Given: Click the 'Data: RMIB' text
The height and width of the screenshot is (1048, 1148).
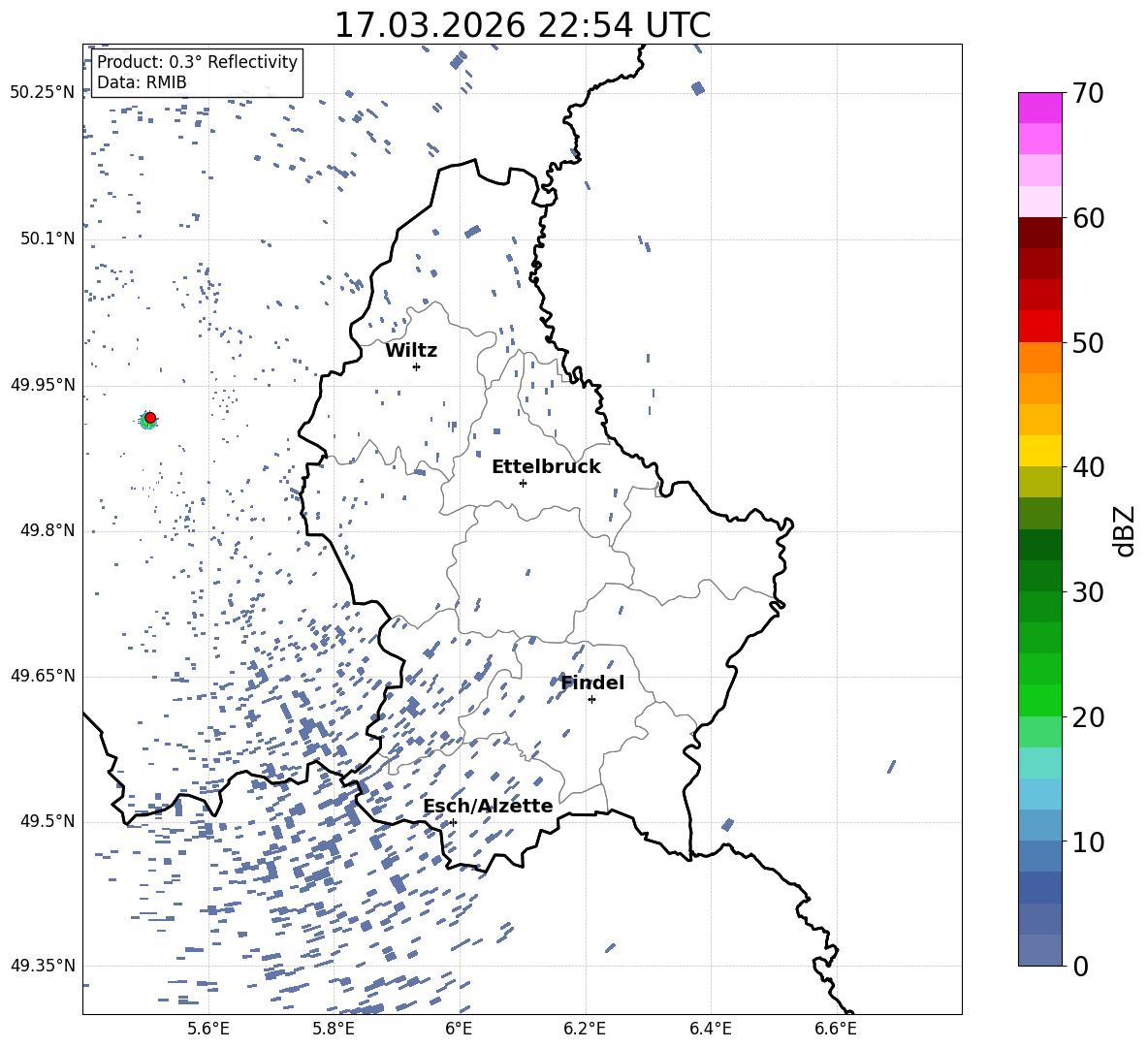Looking at the screenshot, I should point(142,82).
